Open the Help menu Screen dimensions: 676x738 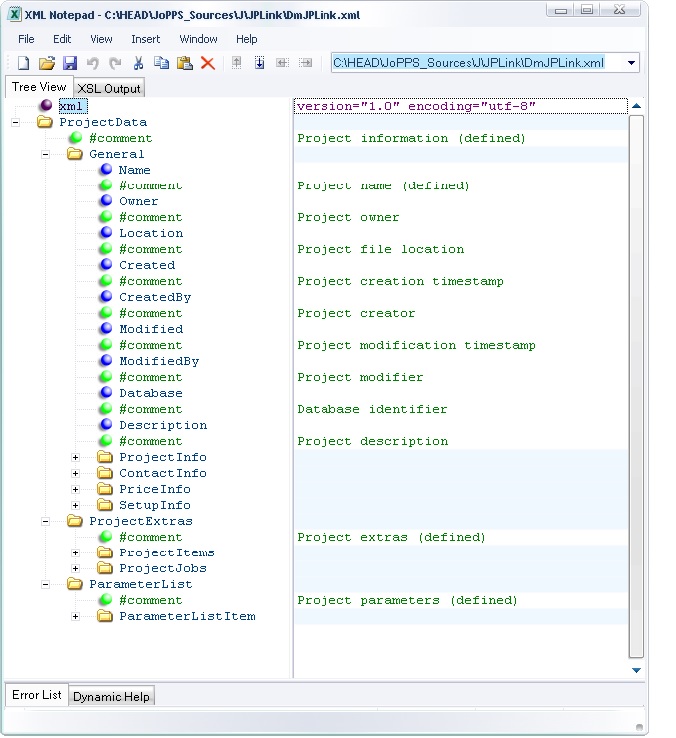[247, 39]
